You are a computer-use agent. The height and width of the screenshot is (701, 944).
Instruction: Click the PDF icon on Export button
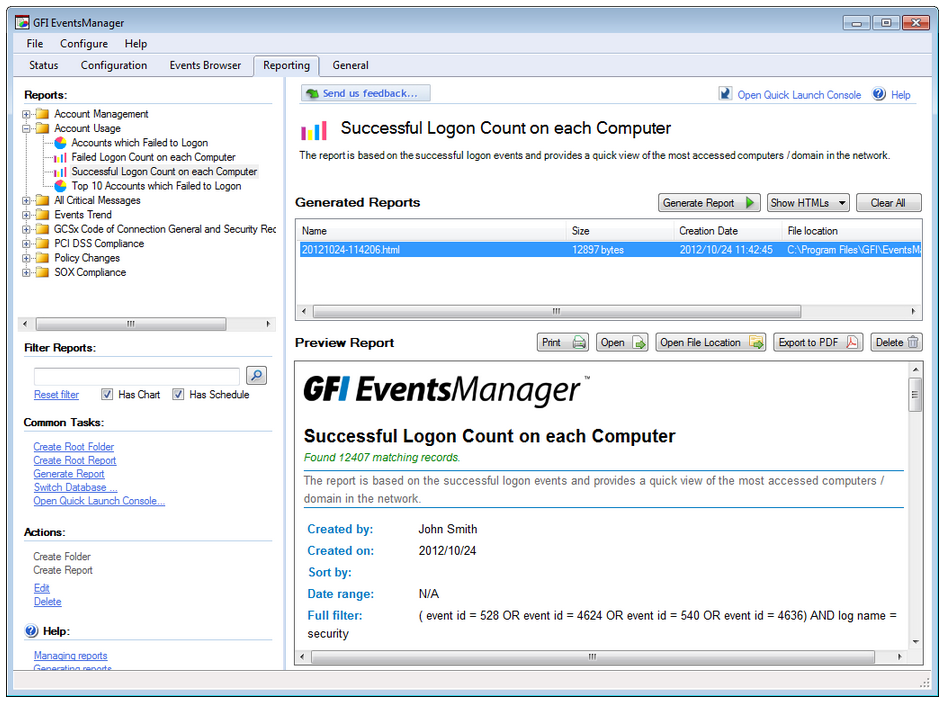pos(852,343)
